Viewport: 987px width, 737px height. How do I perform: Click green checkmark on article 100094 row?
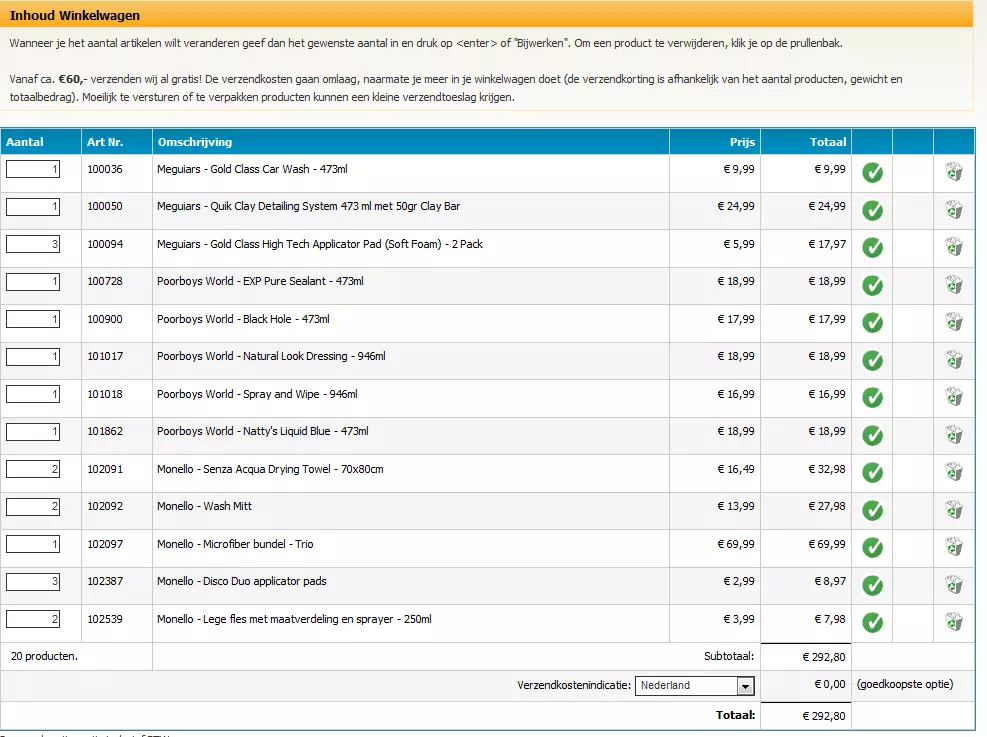pyautogui.click(x=872, y=247)
